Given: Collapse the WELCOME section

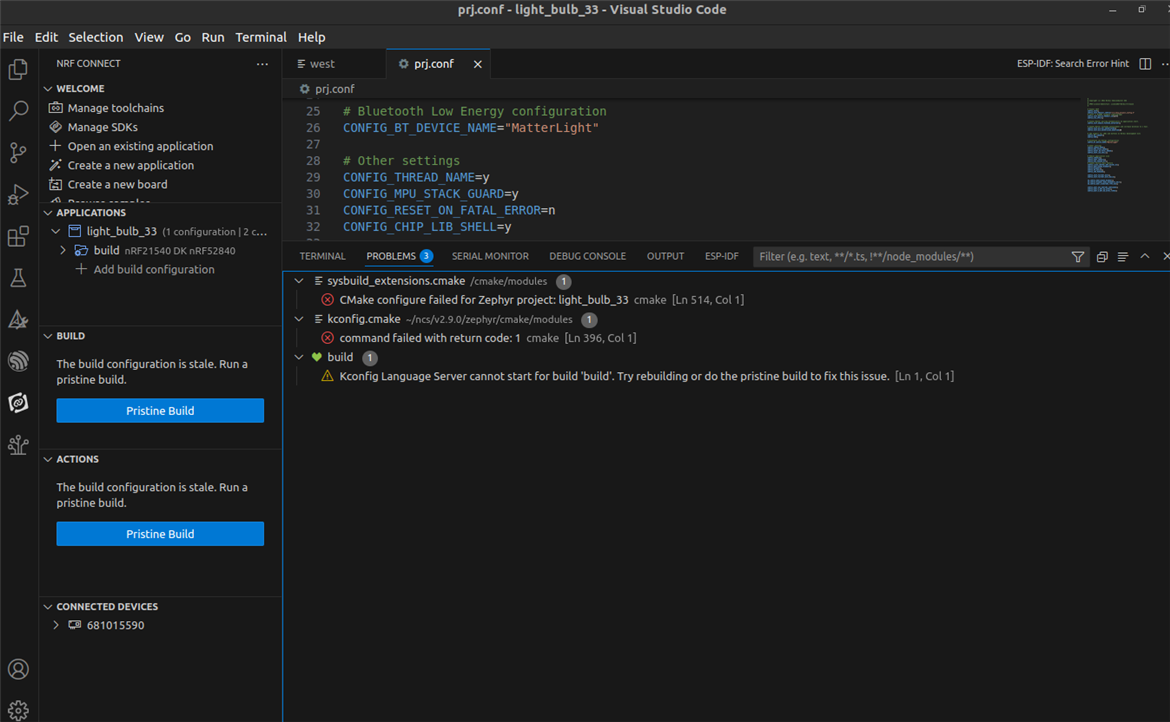Looking at the screenshot, I should [48, 89].
